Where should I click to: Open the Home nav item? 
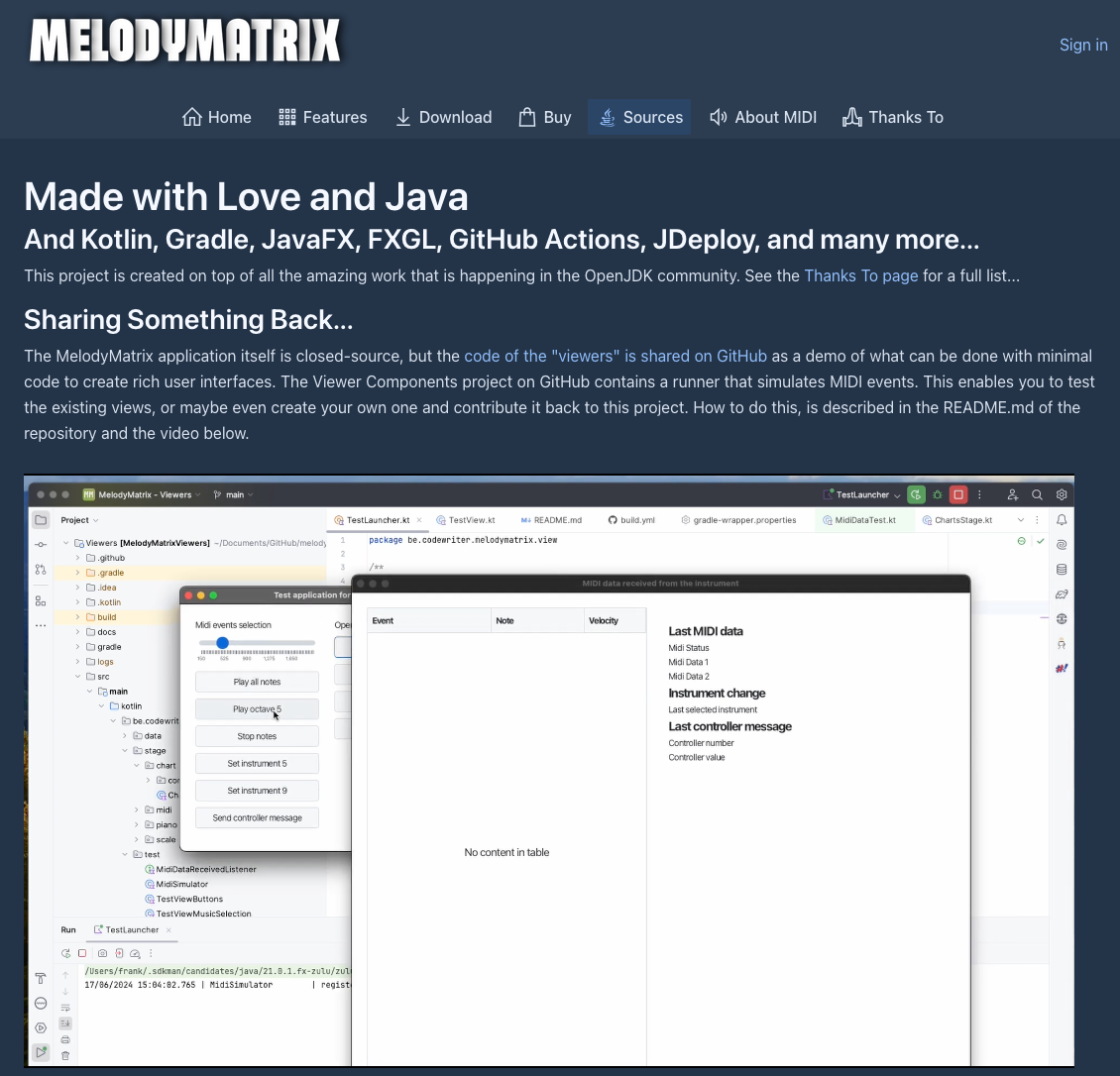coord(216,117)
